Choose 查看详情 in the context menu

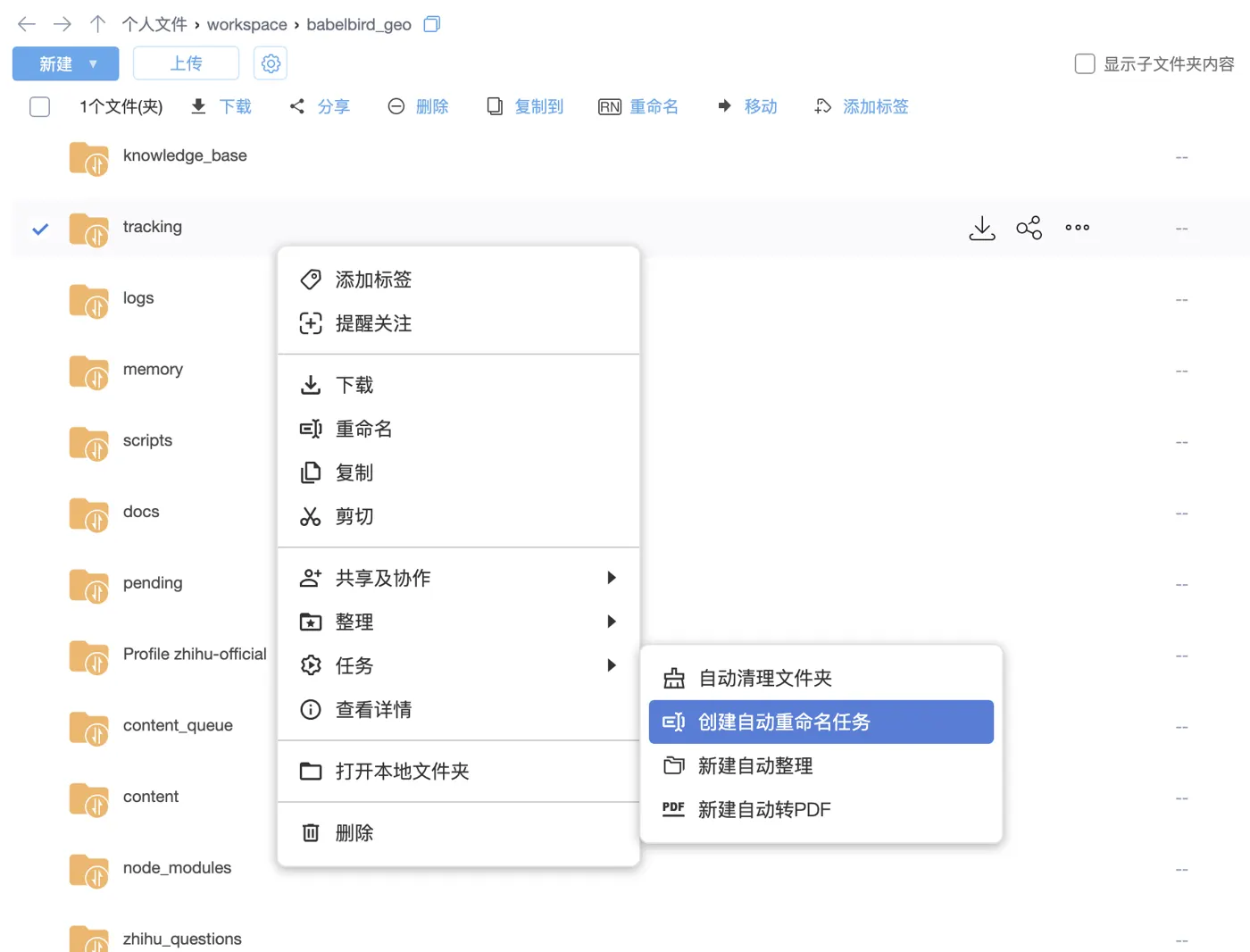(x=459, y=710)
